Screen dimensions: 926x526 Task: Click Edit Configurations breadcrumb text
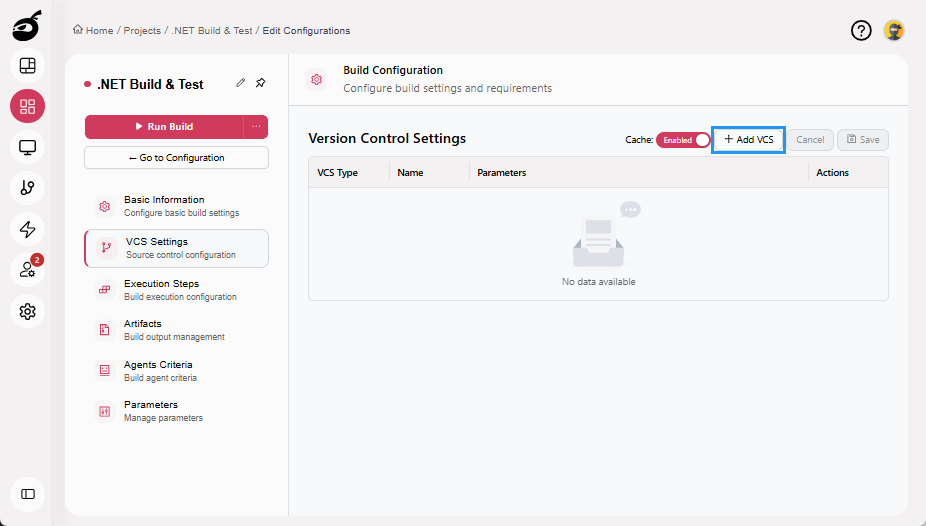(306, 31)
